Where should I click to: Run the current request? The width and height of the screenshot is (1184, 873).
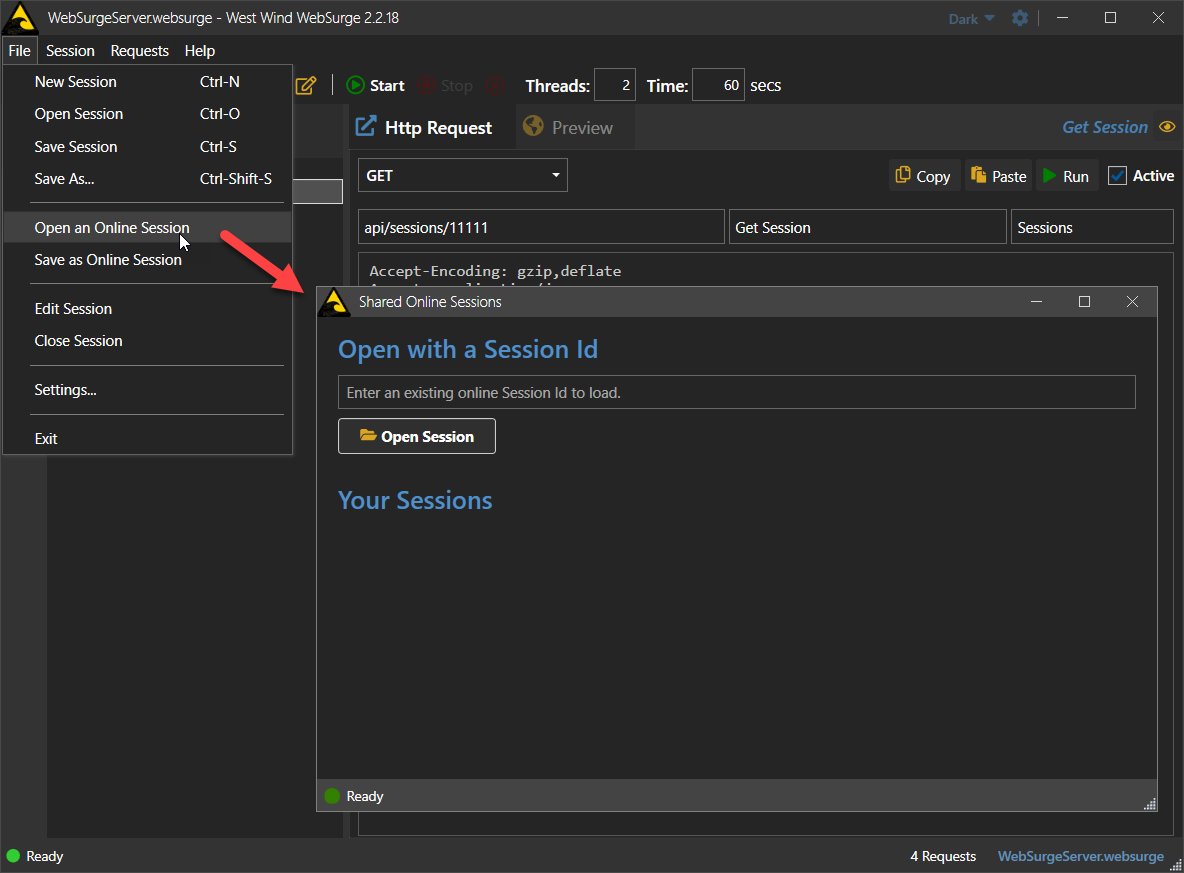point(1065,176)
